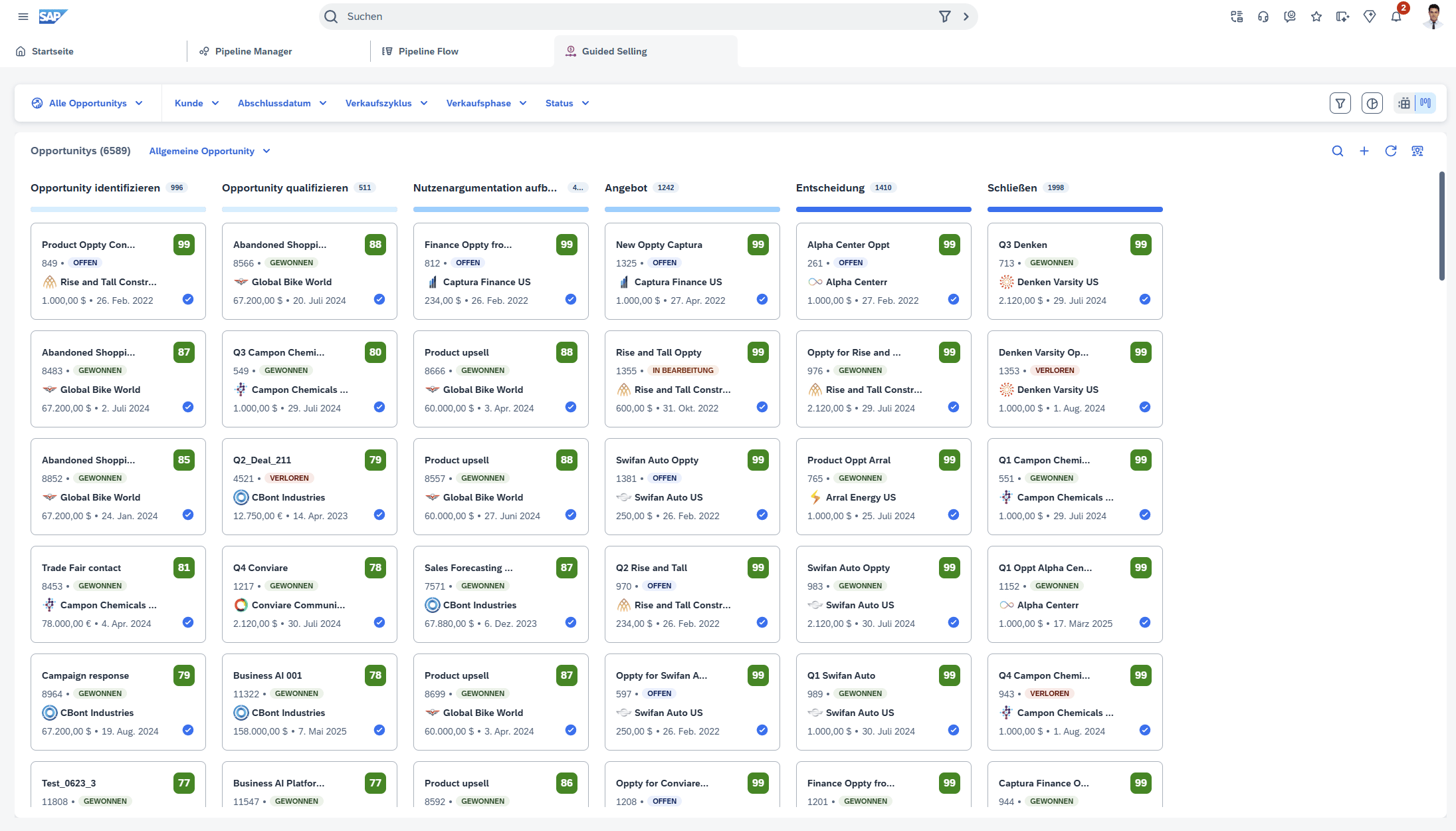Select the Guided Selling tab

pyautogui.click(x=646, y=51)
